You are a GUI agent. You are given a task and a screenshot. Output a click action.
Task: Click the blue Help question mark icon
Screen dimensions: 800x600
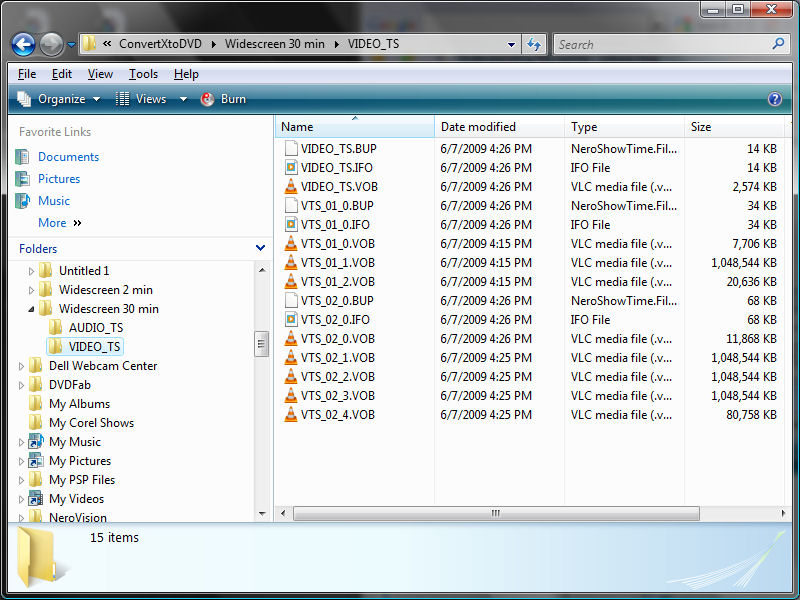(774, 99)
